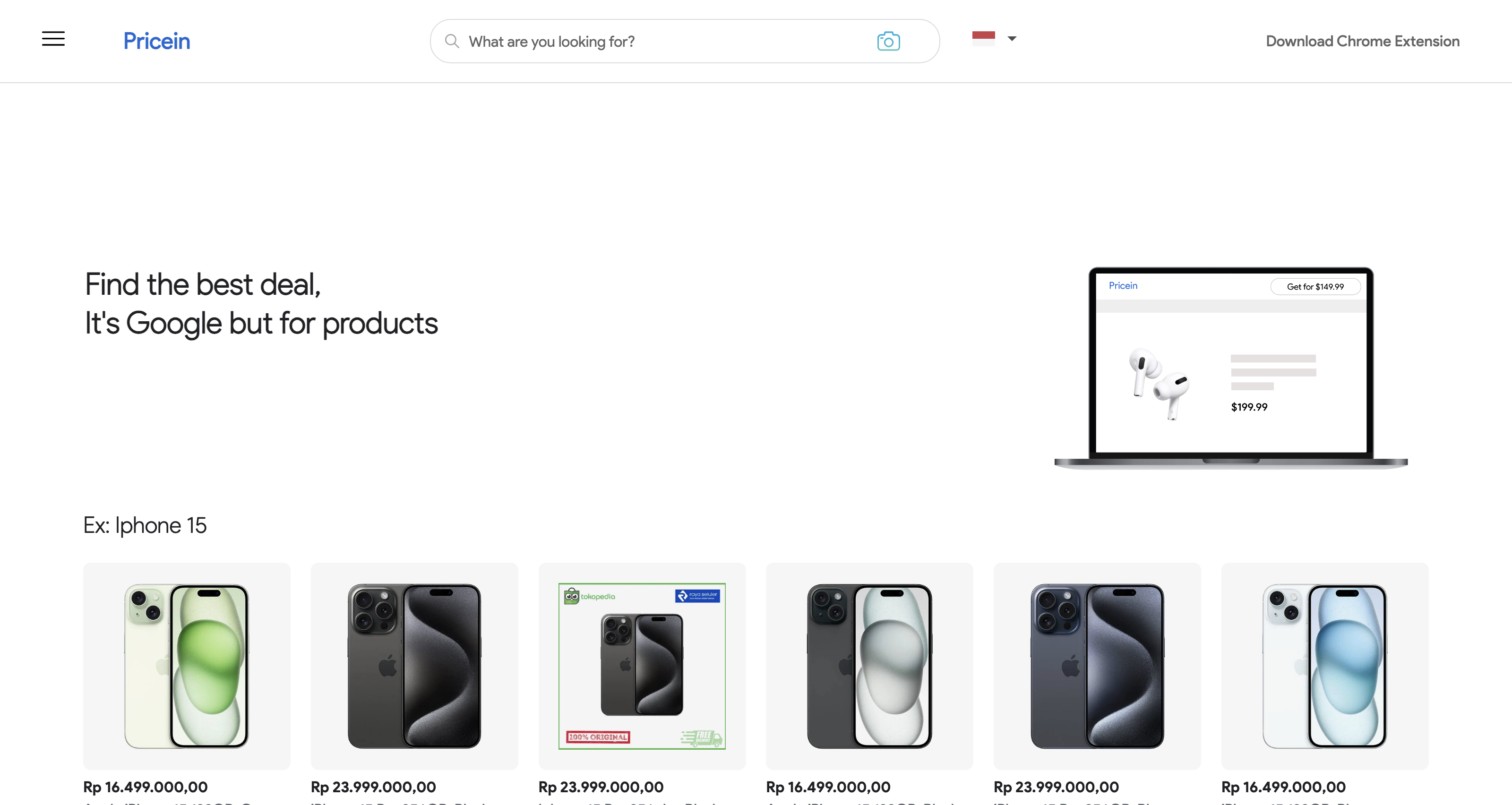Click the "Ex: Iphone 15" heading

tap(145, 525)
